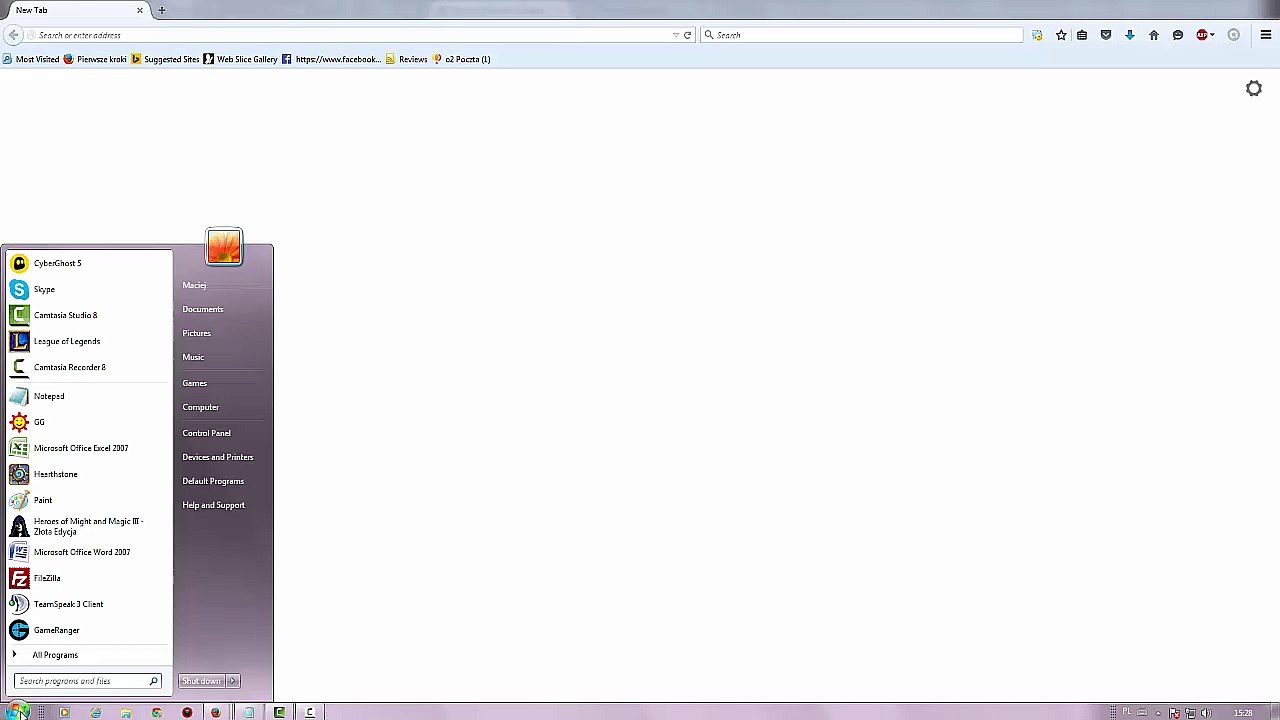Click the user account picture
This screenshot has height=720, width=1280.
point(224,247)
